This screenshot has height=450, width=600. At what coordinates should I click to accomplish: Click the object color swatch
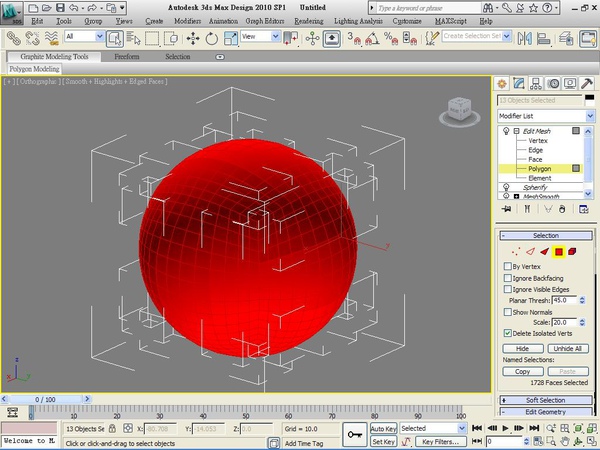pos(590,100)
